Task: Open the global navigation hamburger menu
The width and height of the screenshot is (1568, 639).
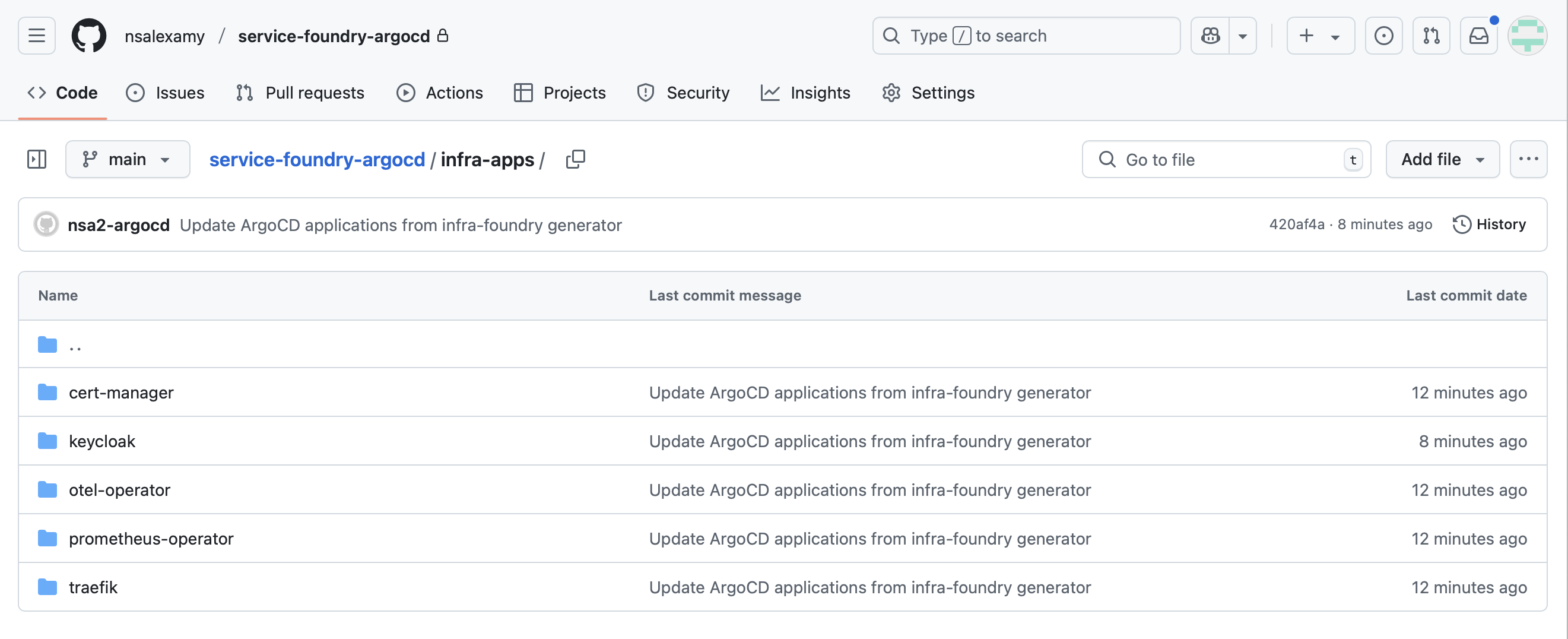Action: click(x=37, y=35)
